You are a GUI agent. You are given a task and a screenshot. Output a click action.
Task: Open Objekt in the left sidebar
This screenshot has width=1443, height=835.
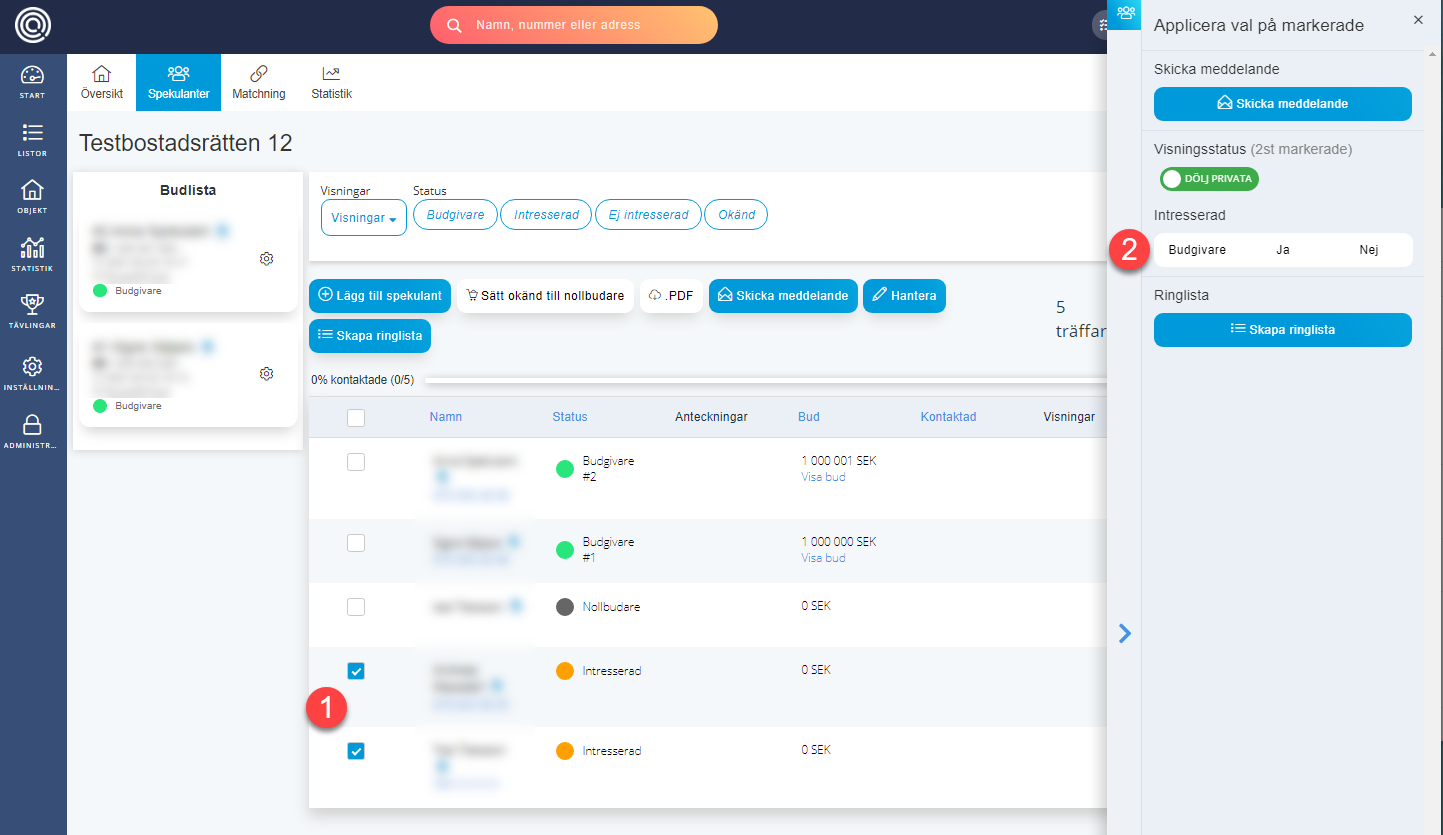click(x=32, y=197)
